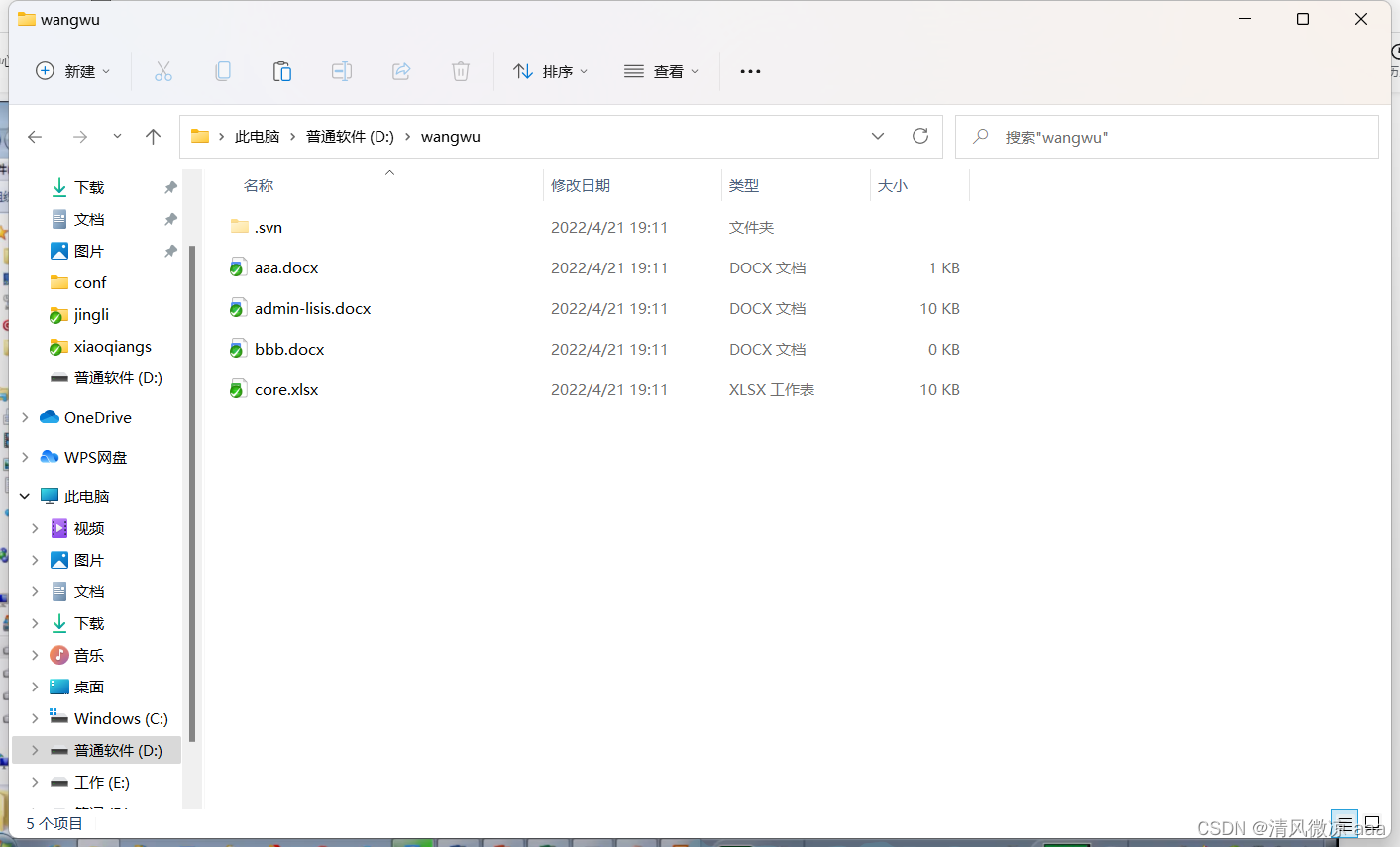Click the Share icon in toolbar
1400x847 pixels.
[401, 71]
